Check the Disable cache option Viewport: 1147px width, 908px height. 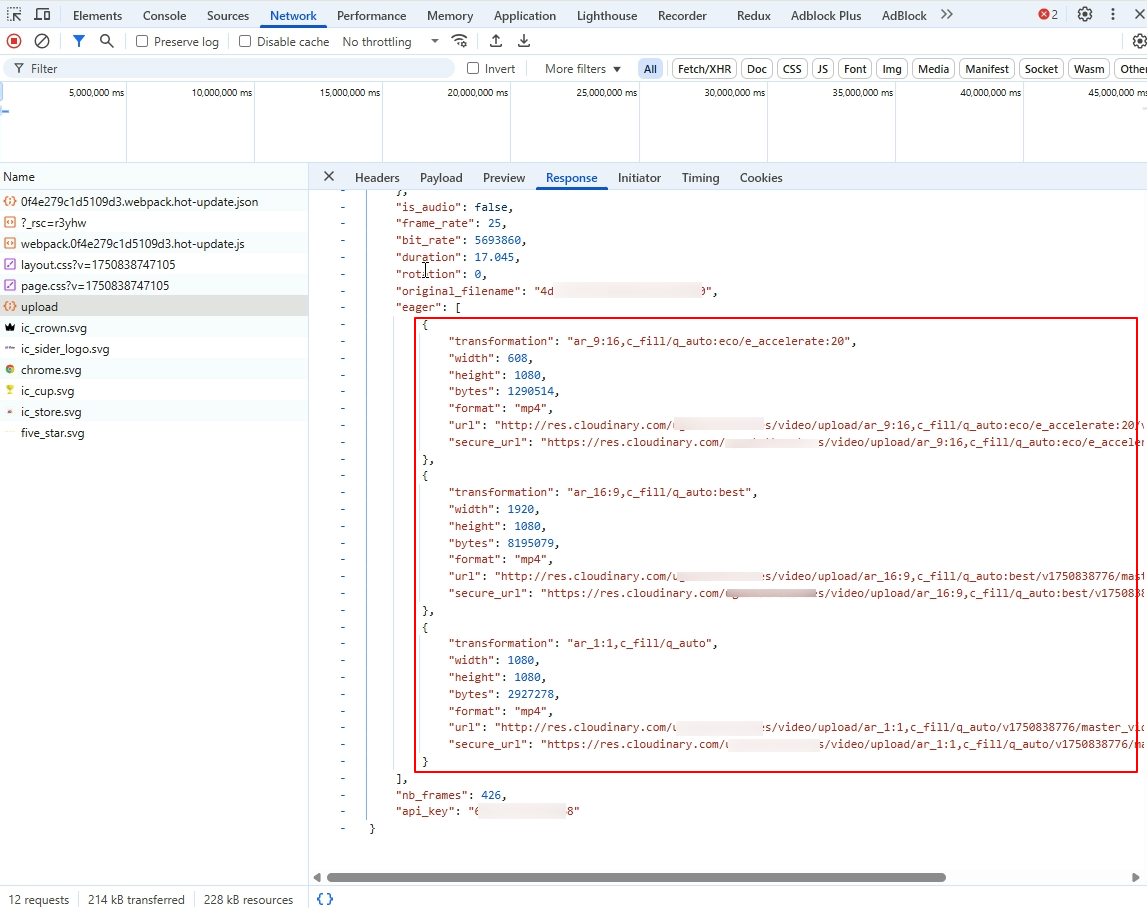[x=245, y=42]
